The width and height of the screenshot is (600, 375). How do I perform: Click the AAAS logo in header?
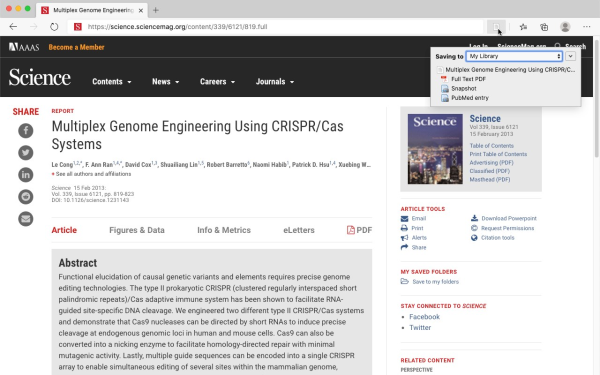pos(24,47)
